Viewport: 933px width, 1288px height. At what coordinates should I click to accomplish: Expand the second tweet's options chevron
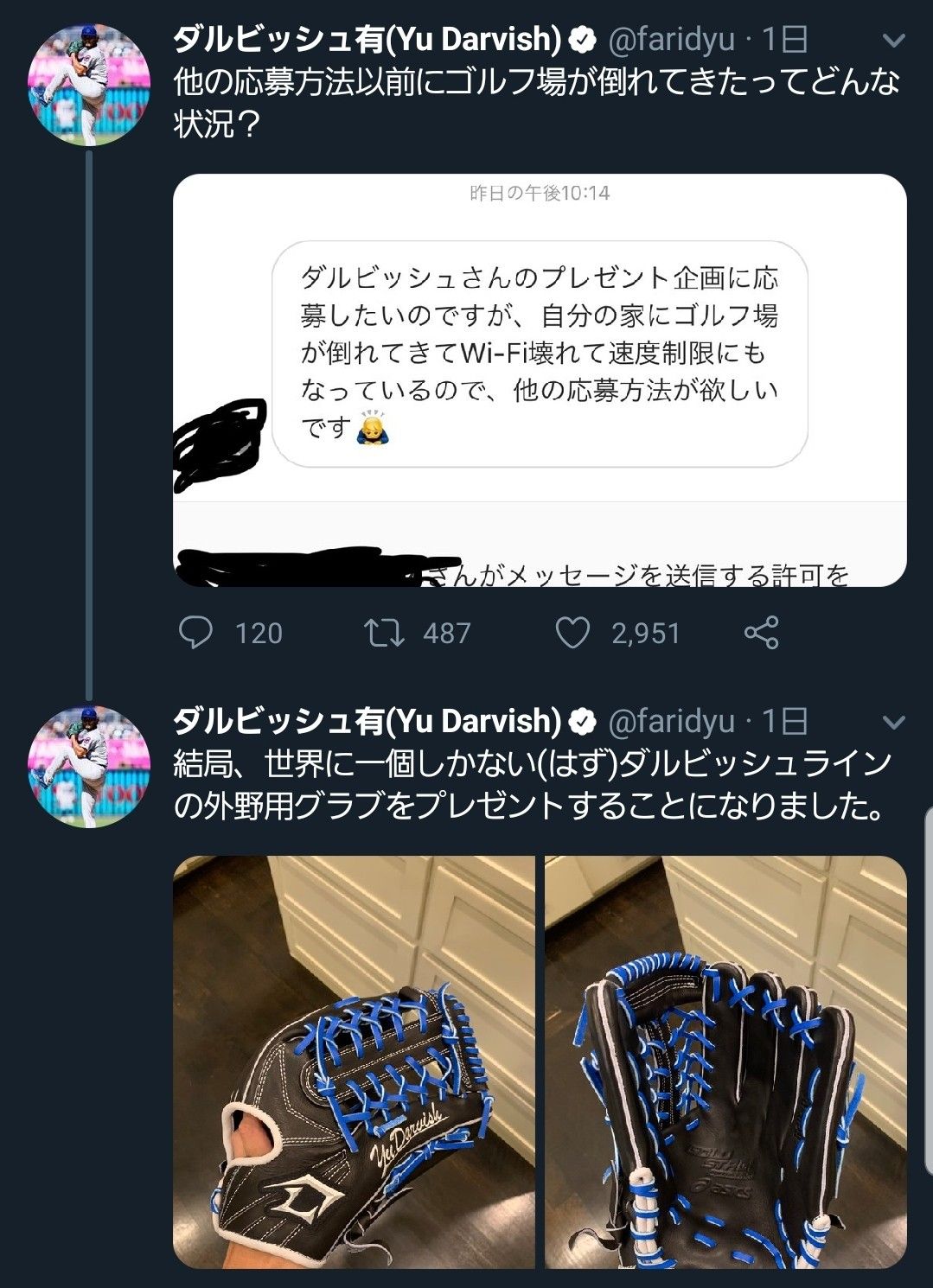[894, 722]
